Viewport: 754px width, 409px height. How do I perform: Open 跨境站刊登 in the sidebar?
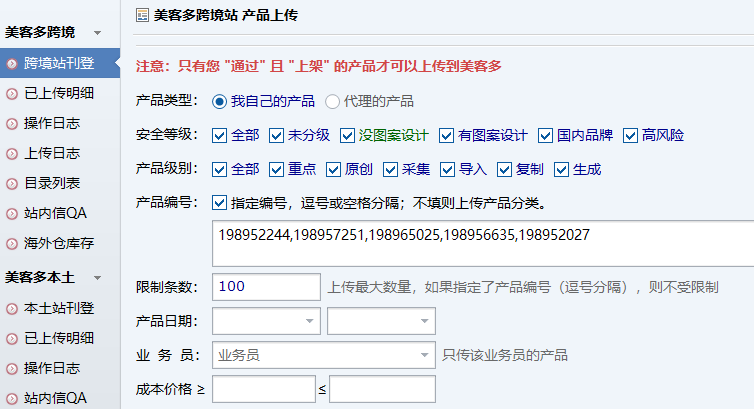click(60, 63)
